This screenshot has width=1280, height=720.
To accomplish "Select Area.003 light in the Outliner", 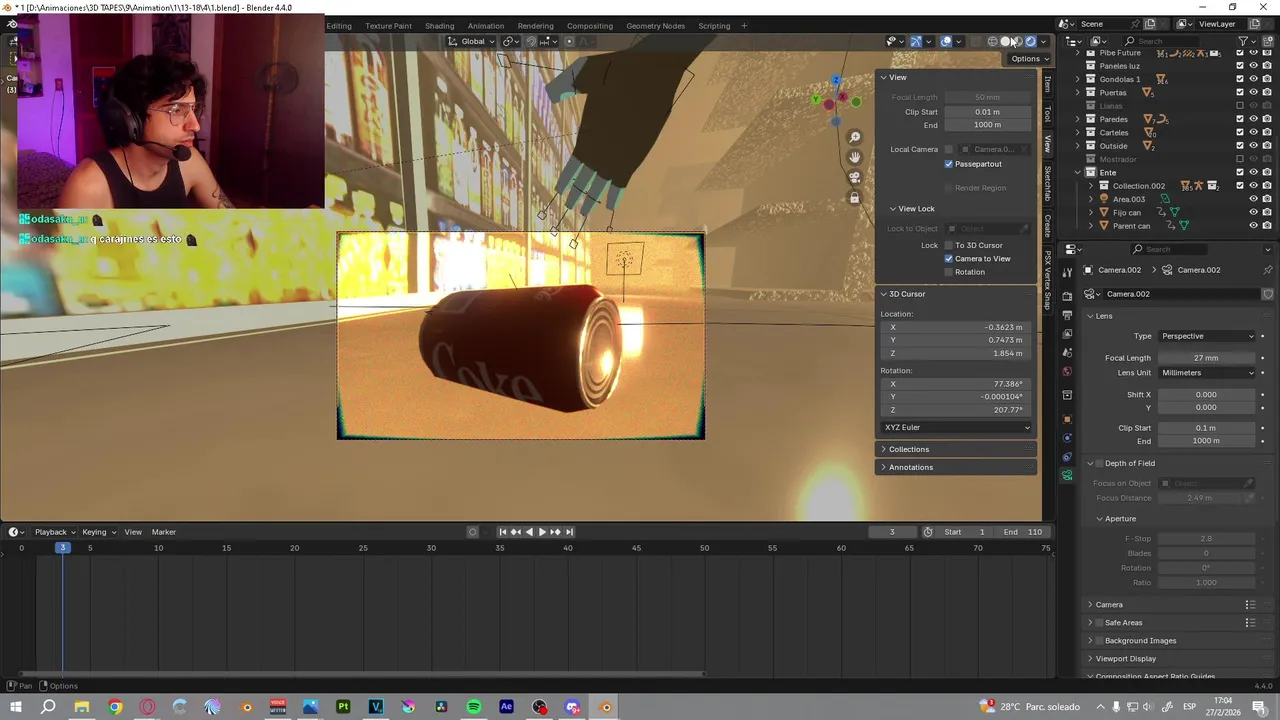I will (x=1128, y=199).
